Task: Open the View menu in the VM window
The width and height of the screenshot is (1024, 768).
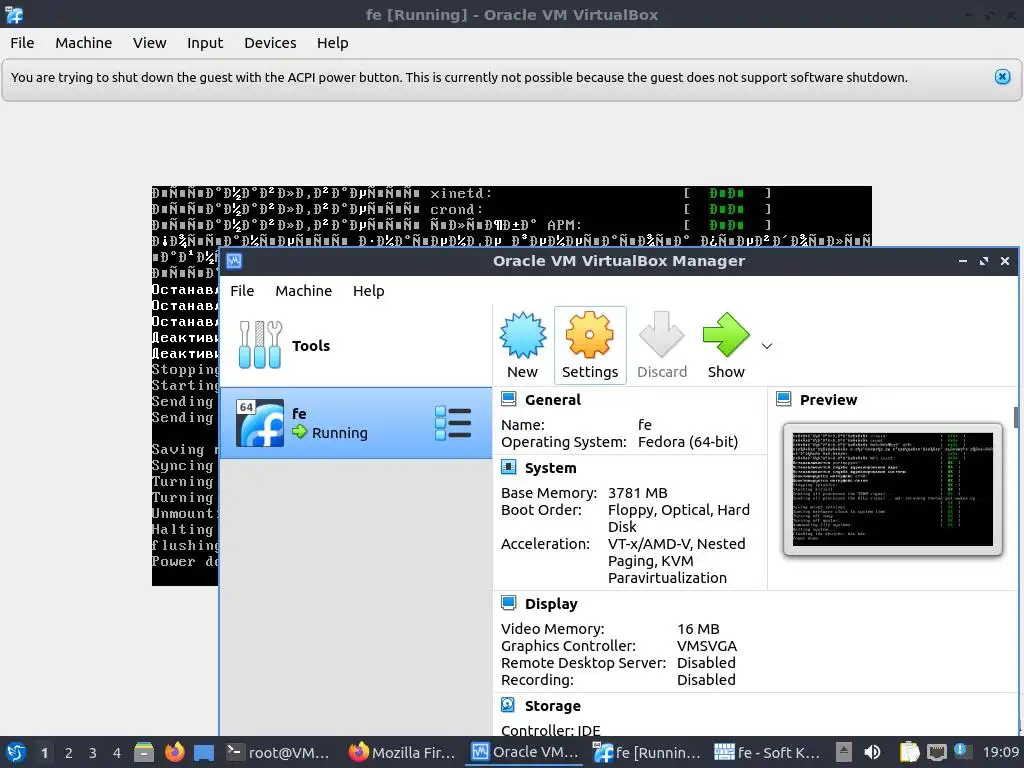Action: point(150,43)
